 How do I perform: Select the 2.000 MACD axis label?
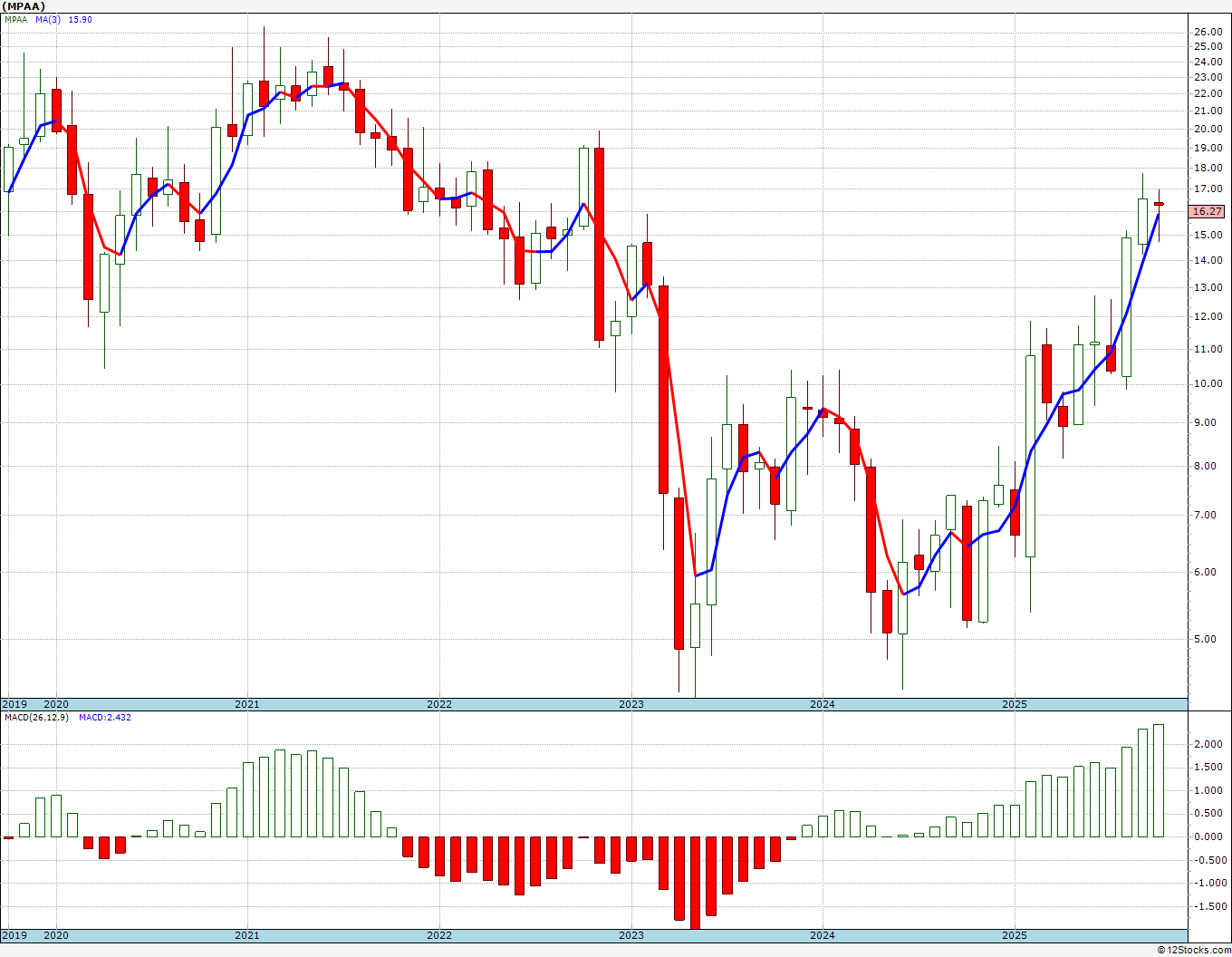[1208, 744]
